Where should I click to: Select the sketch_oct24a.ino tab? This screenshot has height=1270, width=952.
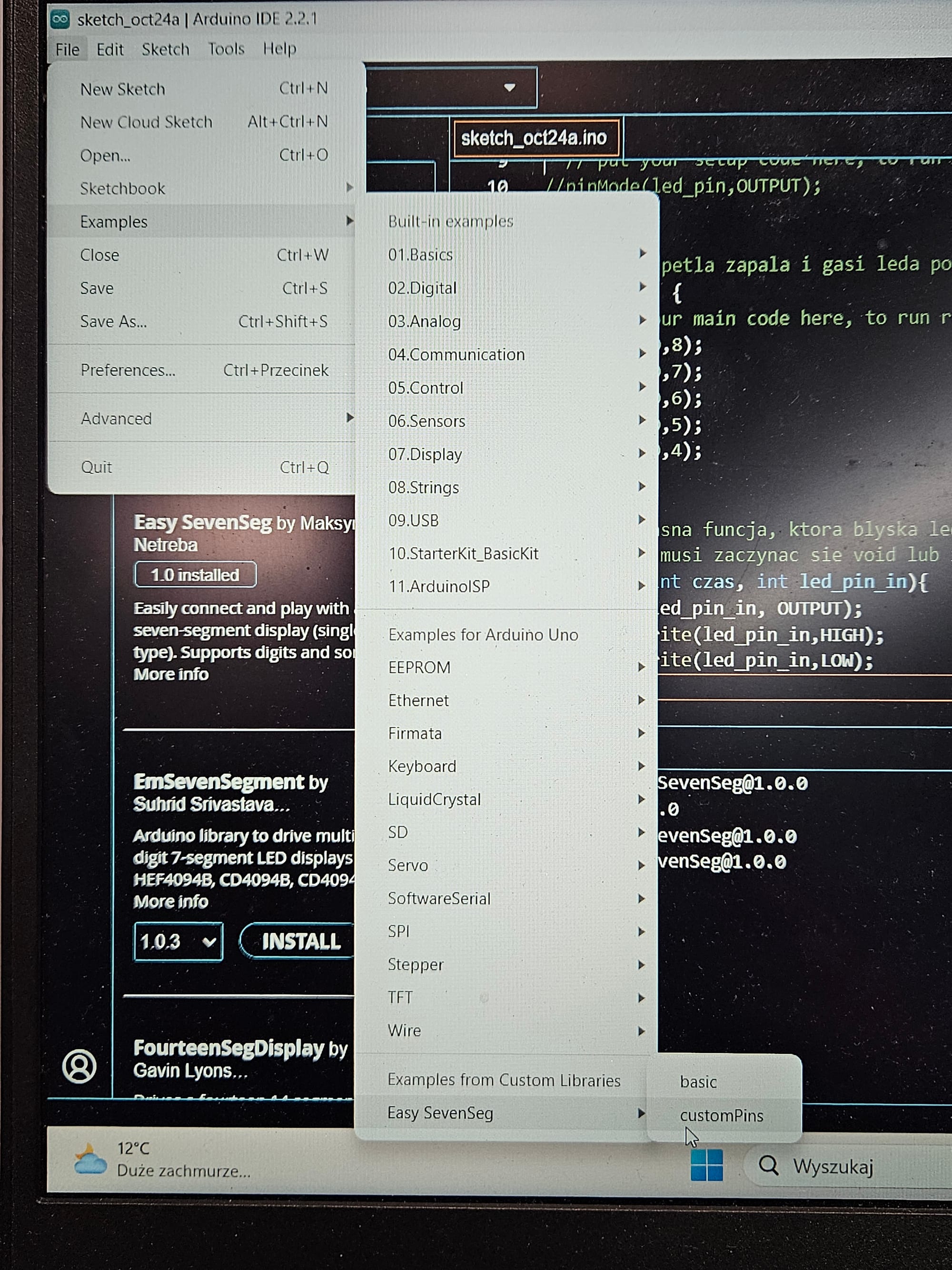pyautogui.click(x=536, y=138)
